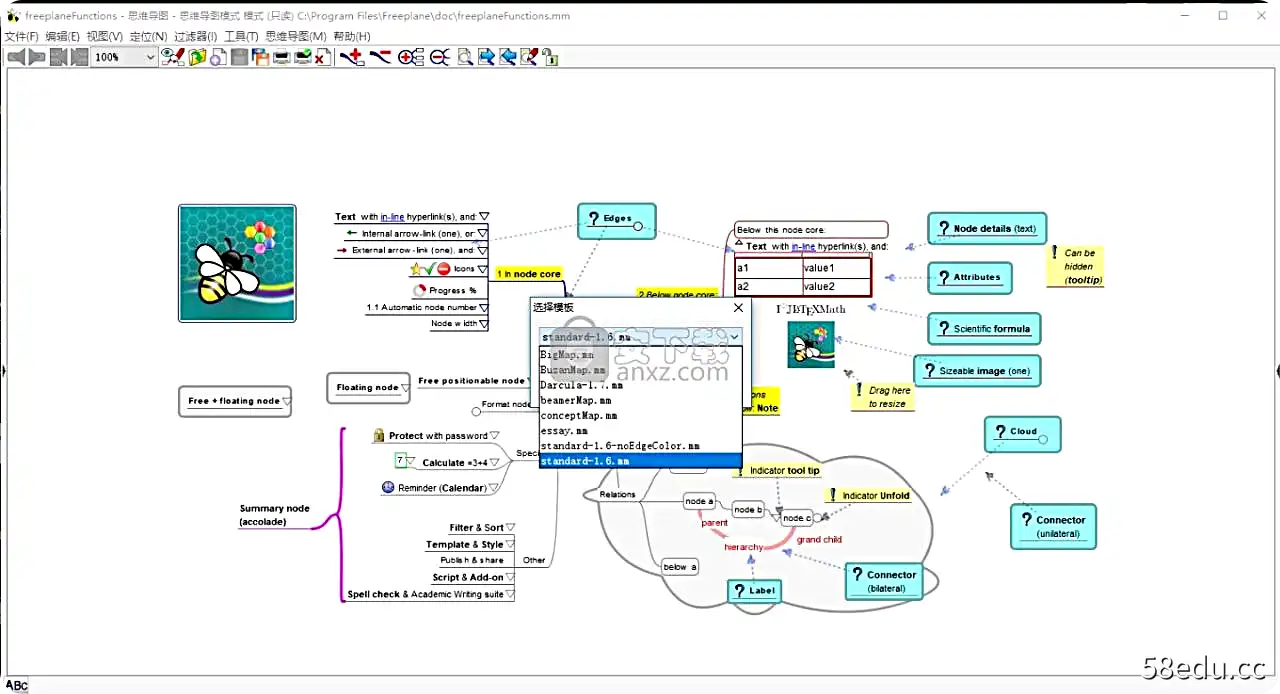
Task: Expand the Script & Add-on node triangle
Action: (x=510, y=577)
